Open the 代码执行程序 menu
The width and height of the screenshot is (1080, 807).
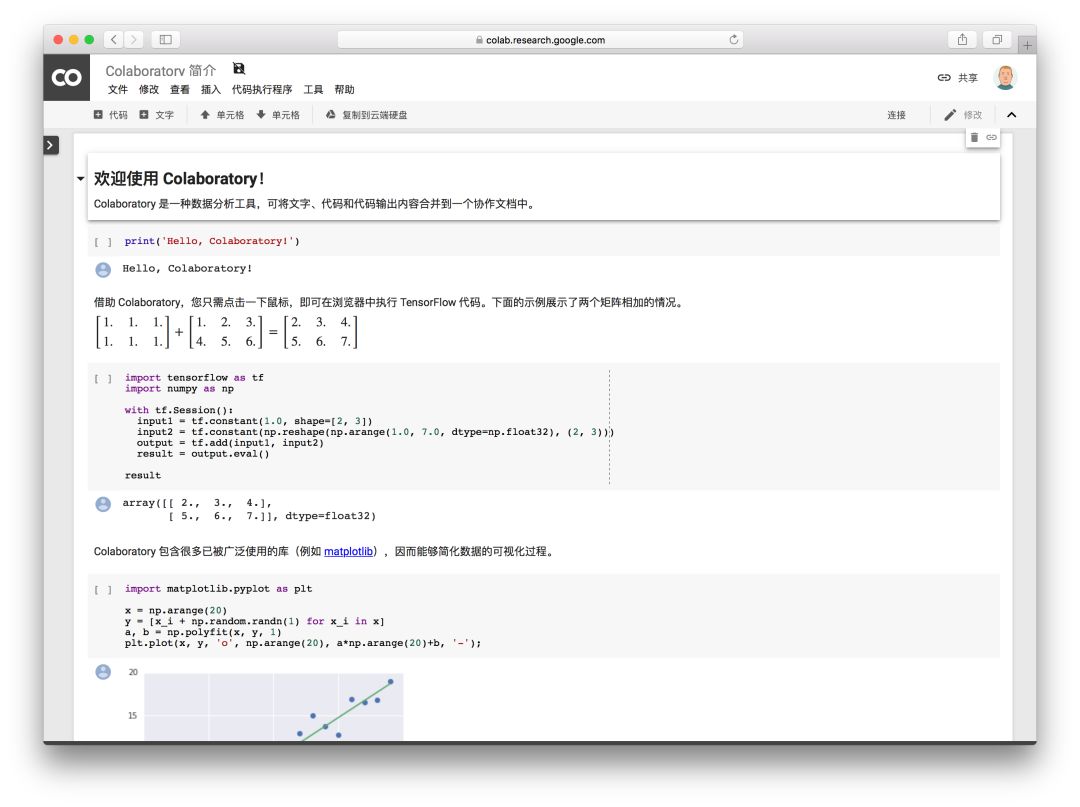pos(262,90)
